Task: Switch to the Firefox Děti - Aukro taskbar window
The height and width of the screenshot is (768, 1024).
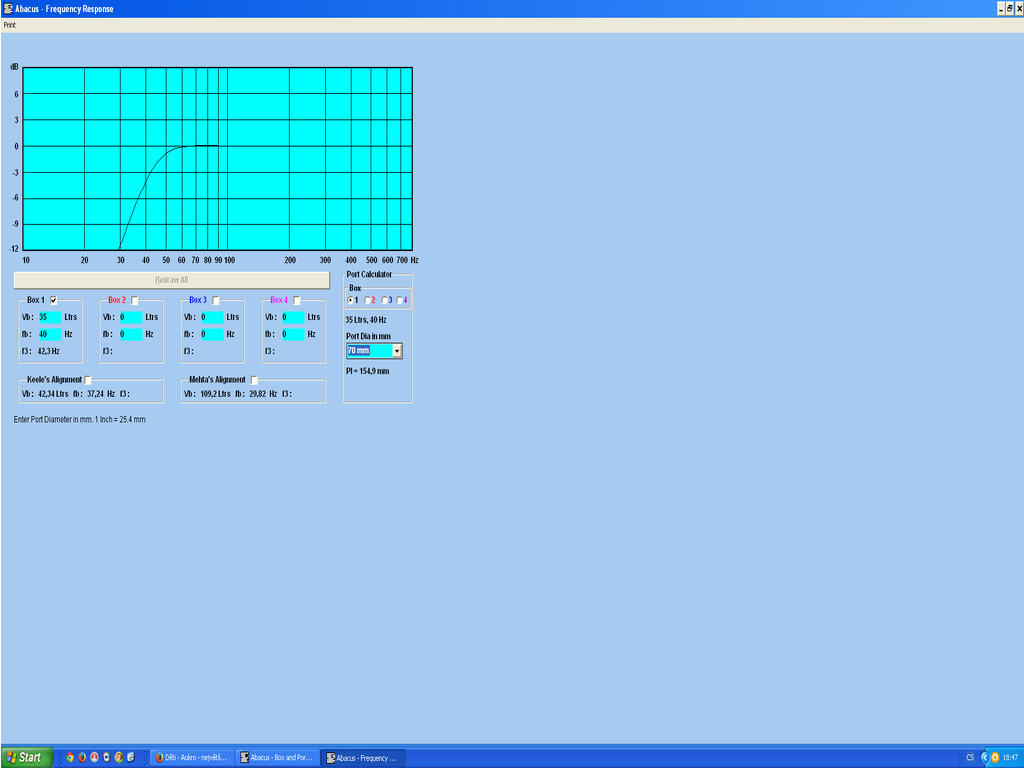Action: click(192, 758)
